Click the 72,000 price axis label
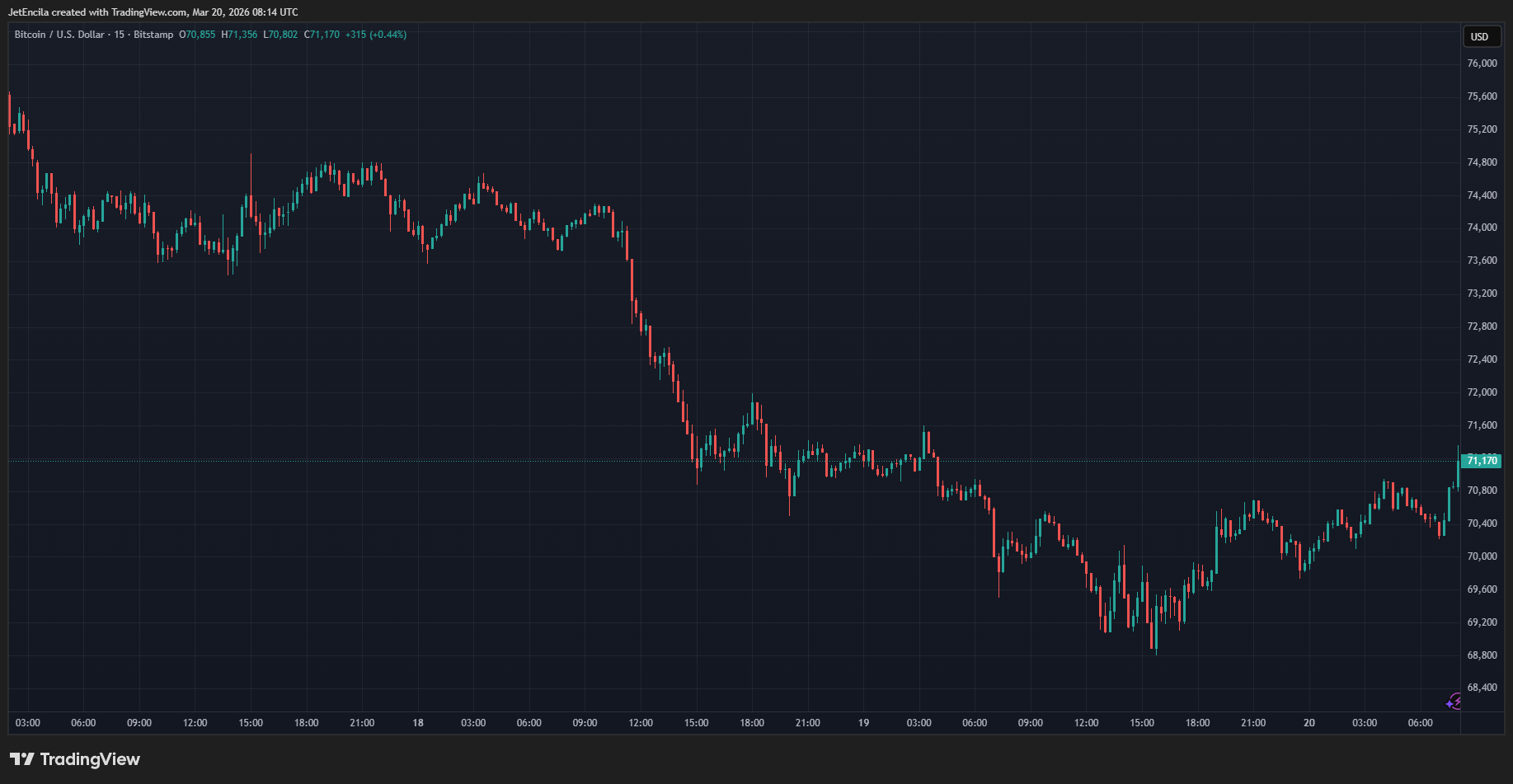This screenshot has width=1513, height=784. (x=1482, y=392)
